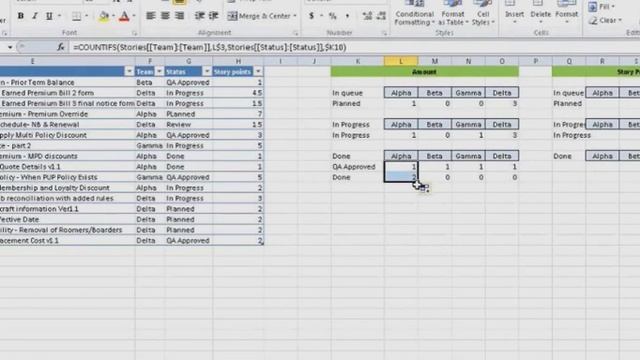Click the Auto Fill Options icon
The height and width of the screenshot is (360, 640).
coord(424,188)
